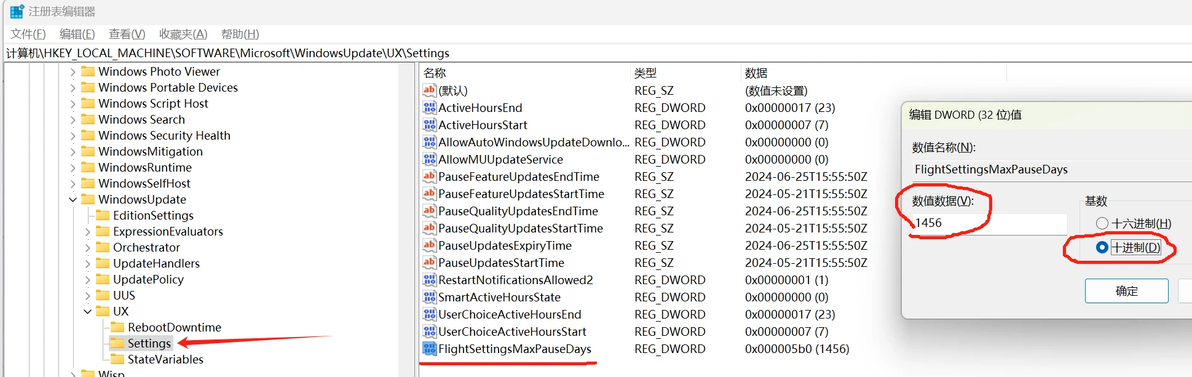
Task: Click the PauseQualityUpdatesEndTime string icon
Action: (430, 211)
